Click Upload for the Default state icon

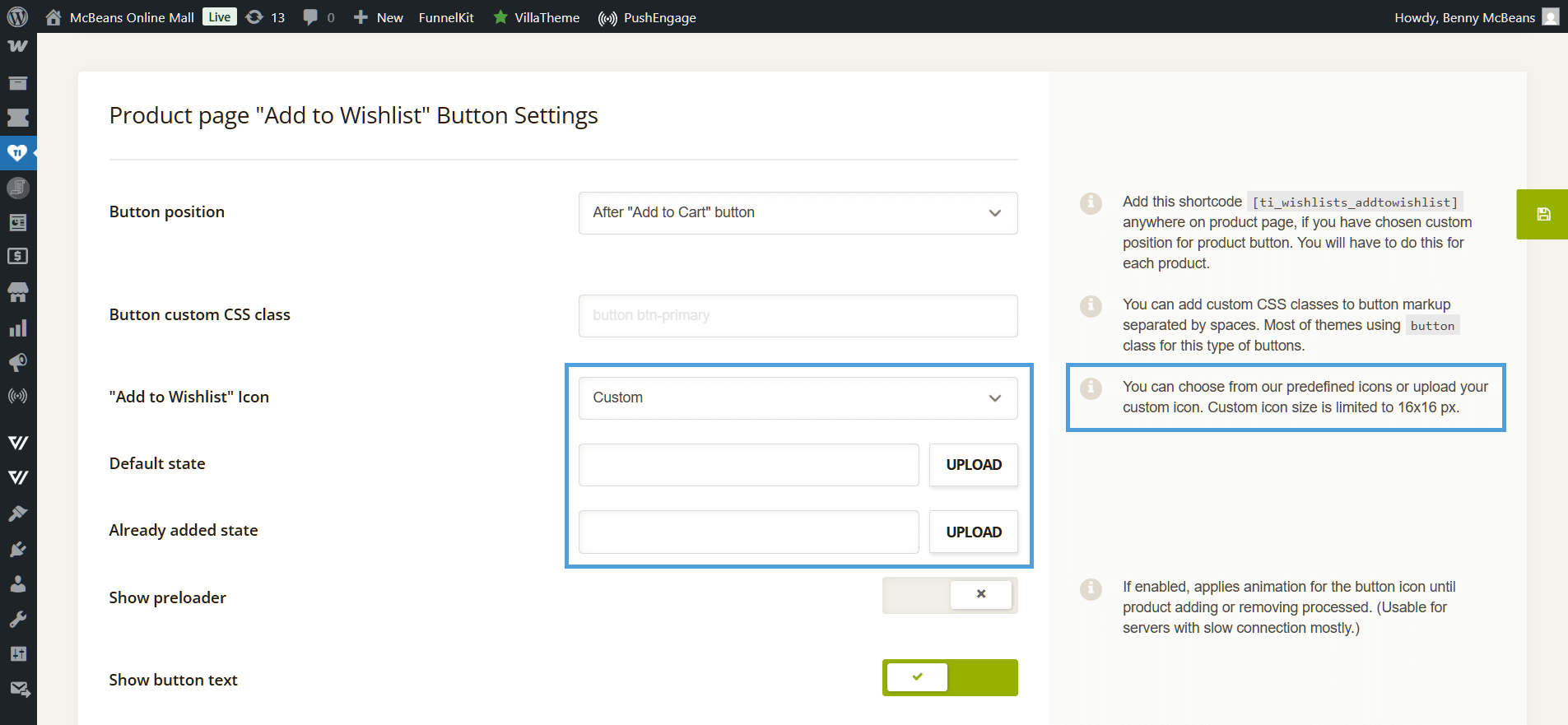(973, 465)
